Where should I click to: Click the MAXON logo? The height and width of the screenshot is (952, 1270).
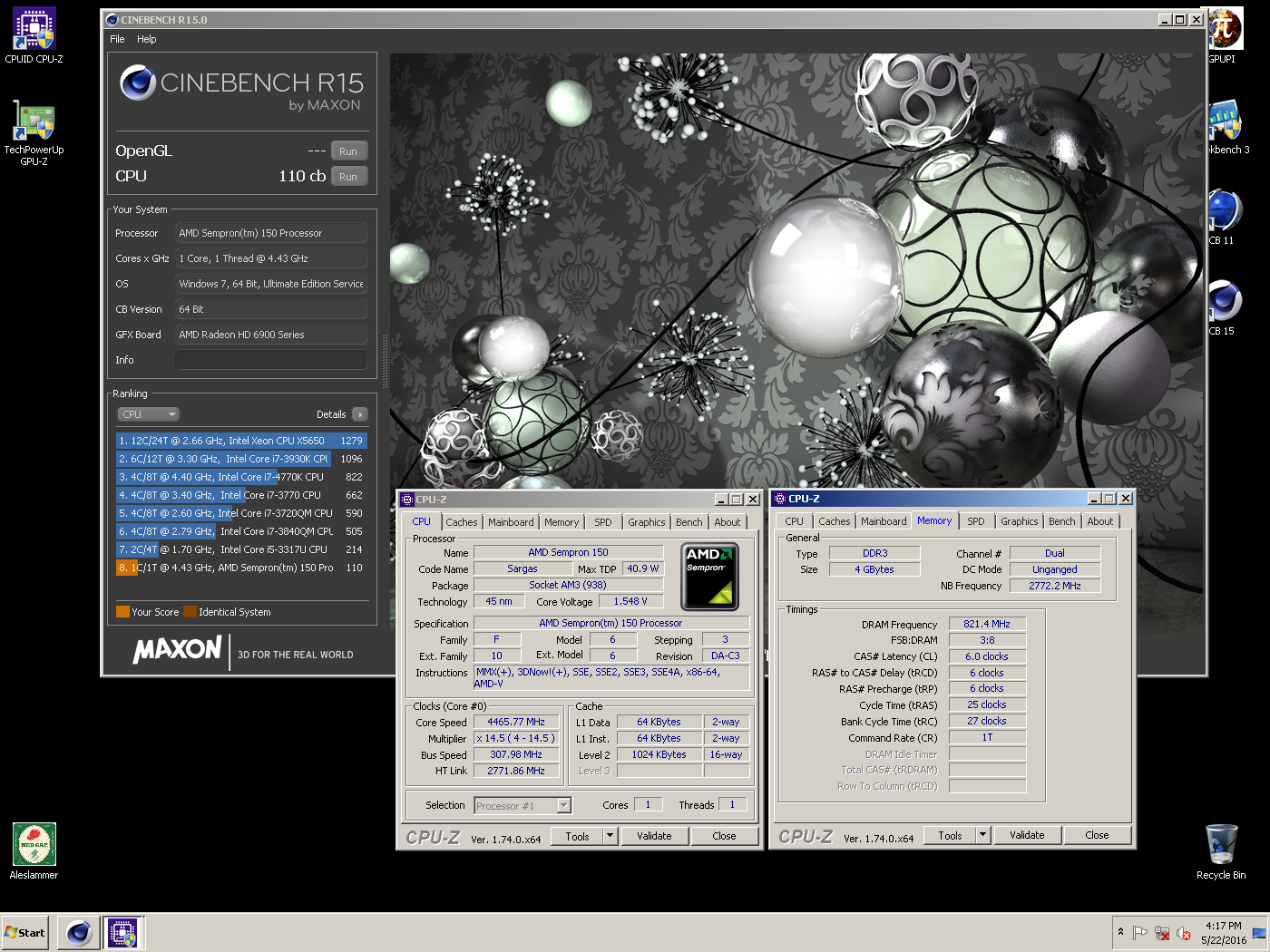click(178, 649)
